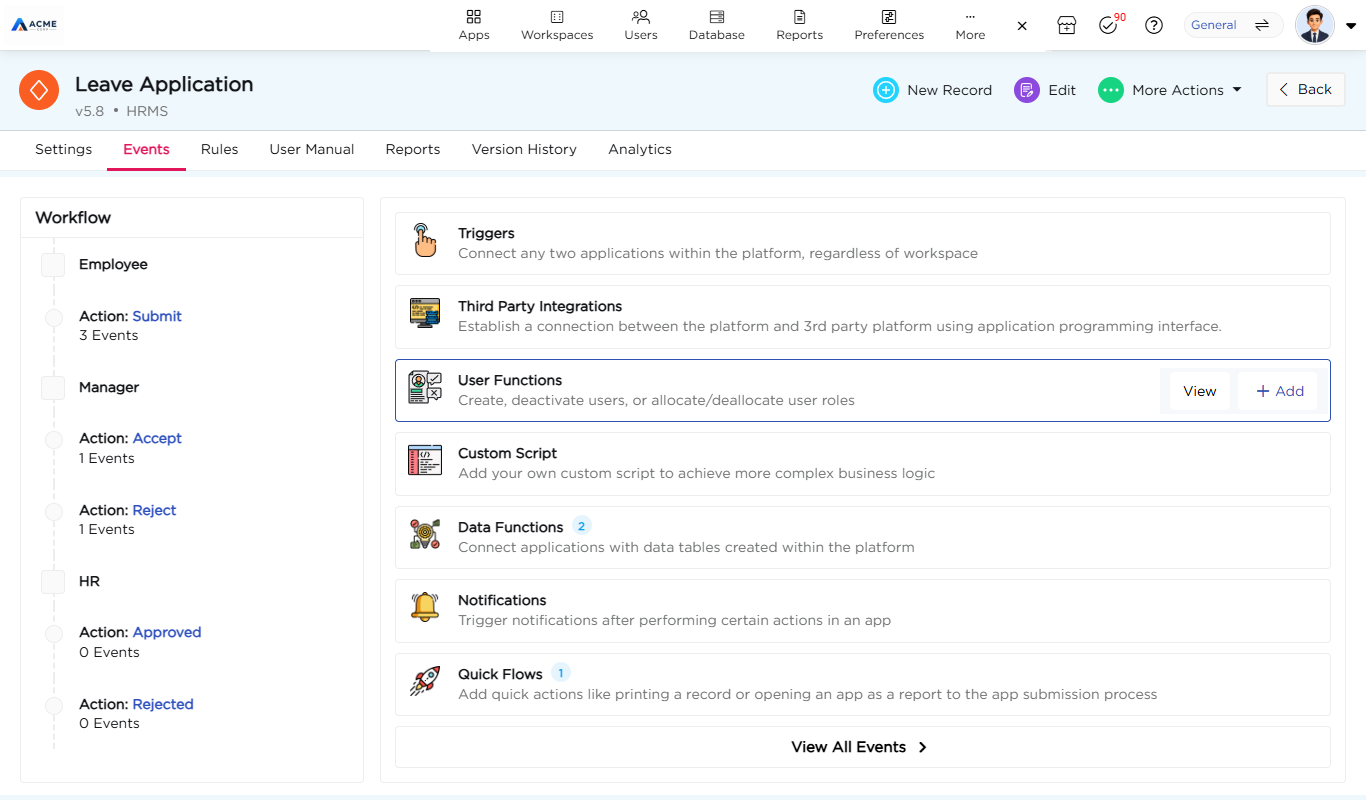This screenshot has height=800, width=1366.
Task: Open the Reject action link
Action: [x=154, y=510]
